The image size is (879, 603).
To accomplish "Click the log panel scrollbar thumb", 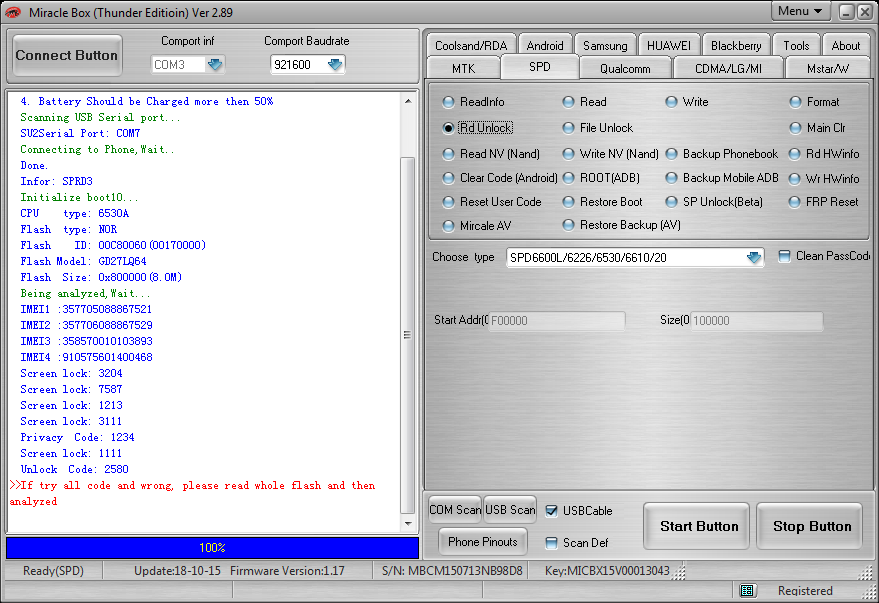I will (408, 335).
